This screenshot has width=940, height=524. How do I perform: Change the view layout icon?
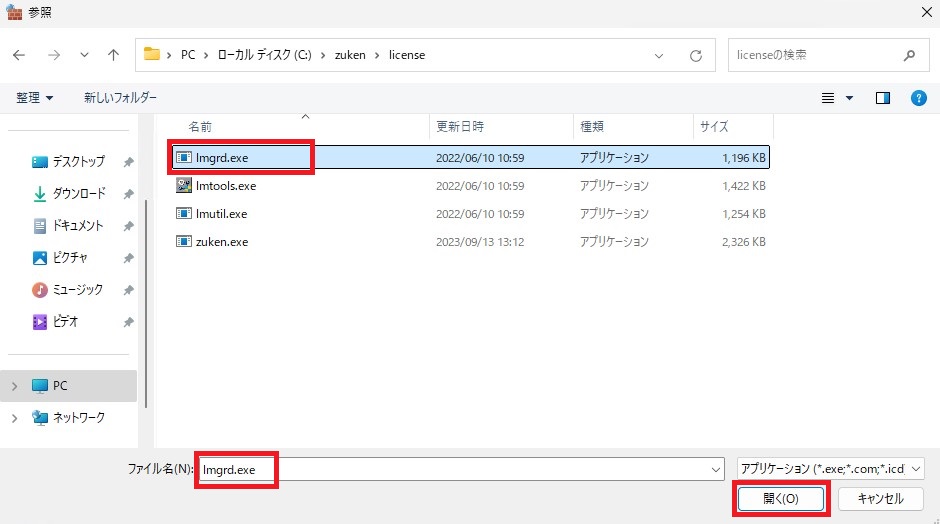828,98
